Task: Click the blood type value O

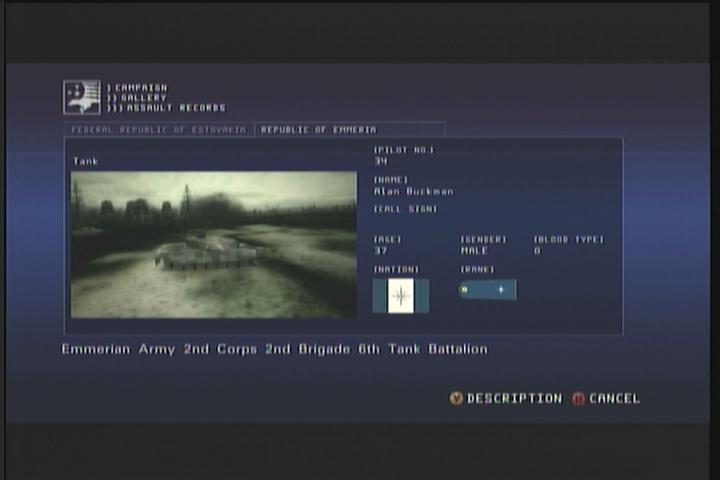Action: (537, 251)
